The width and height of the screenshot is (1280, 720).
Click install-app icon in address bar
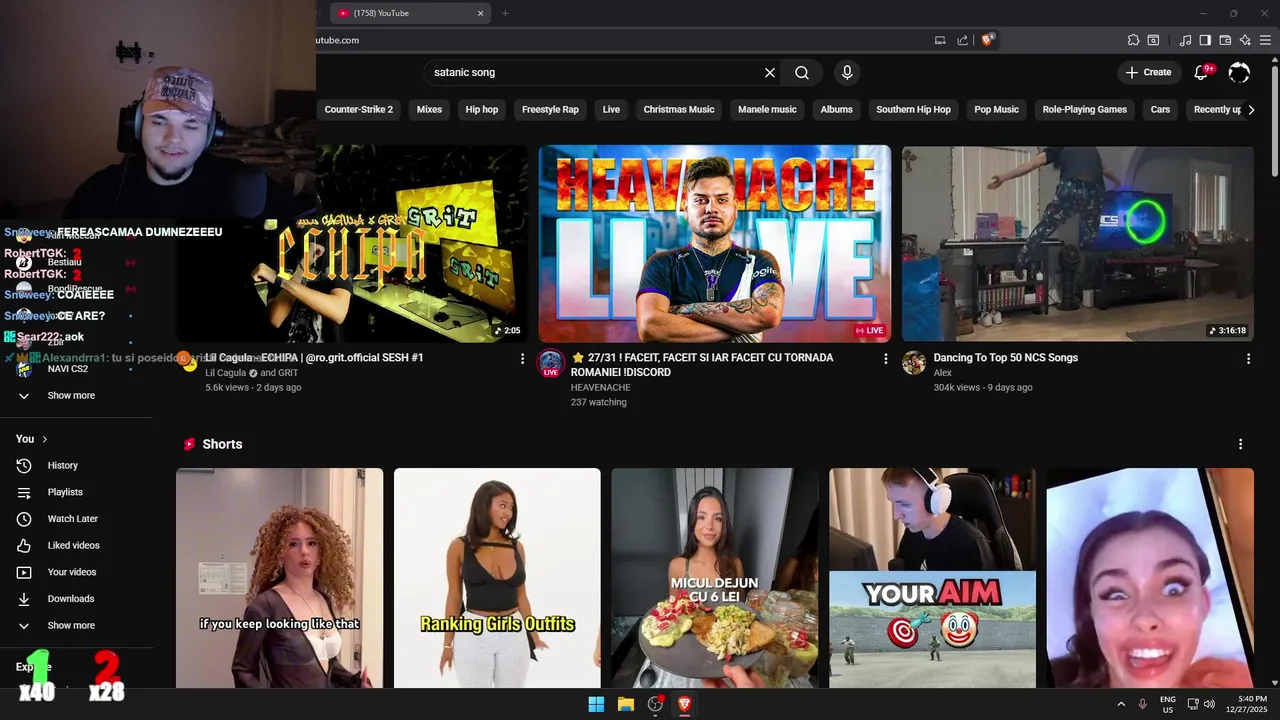[940, 40]
